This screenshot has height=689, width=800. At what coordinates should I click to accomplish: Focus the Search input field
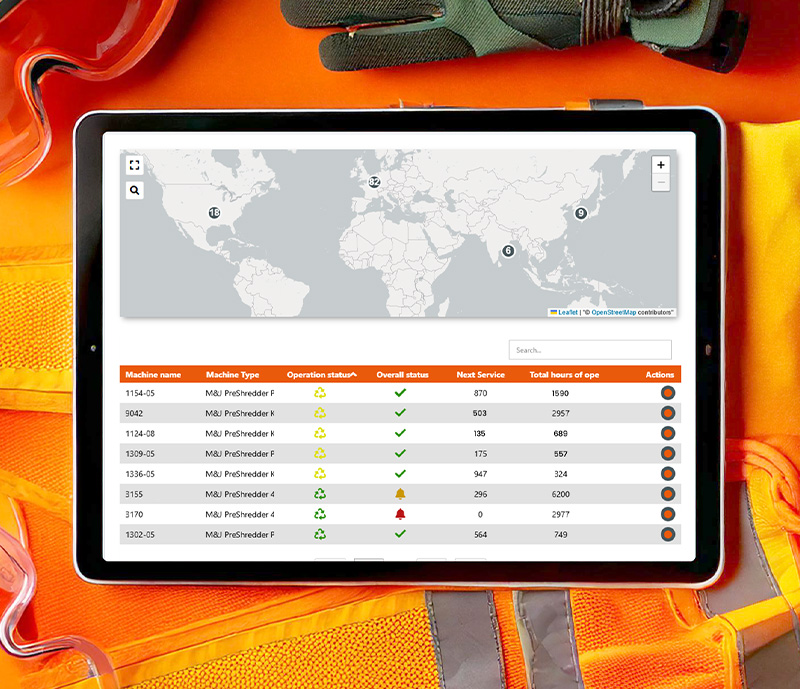click(590, 350)
